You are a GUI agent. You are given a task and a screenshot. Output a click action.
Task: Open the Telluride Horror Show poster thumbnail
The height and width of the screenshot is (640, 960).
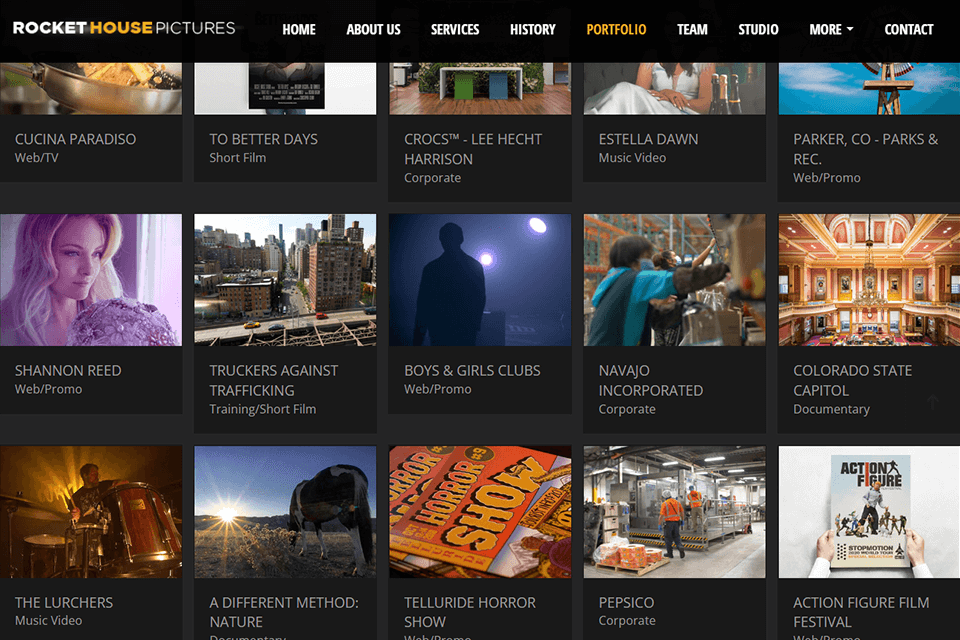click(x=480, y=512)
